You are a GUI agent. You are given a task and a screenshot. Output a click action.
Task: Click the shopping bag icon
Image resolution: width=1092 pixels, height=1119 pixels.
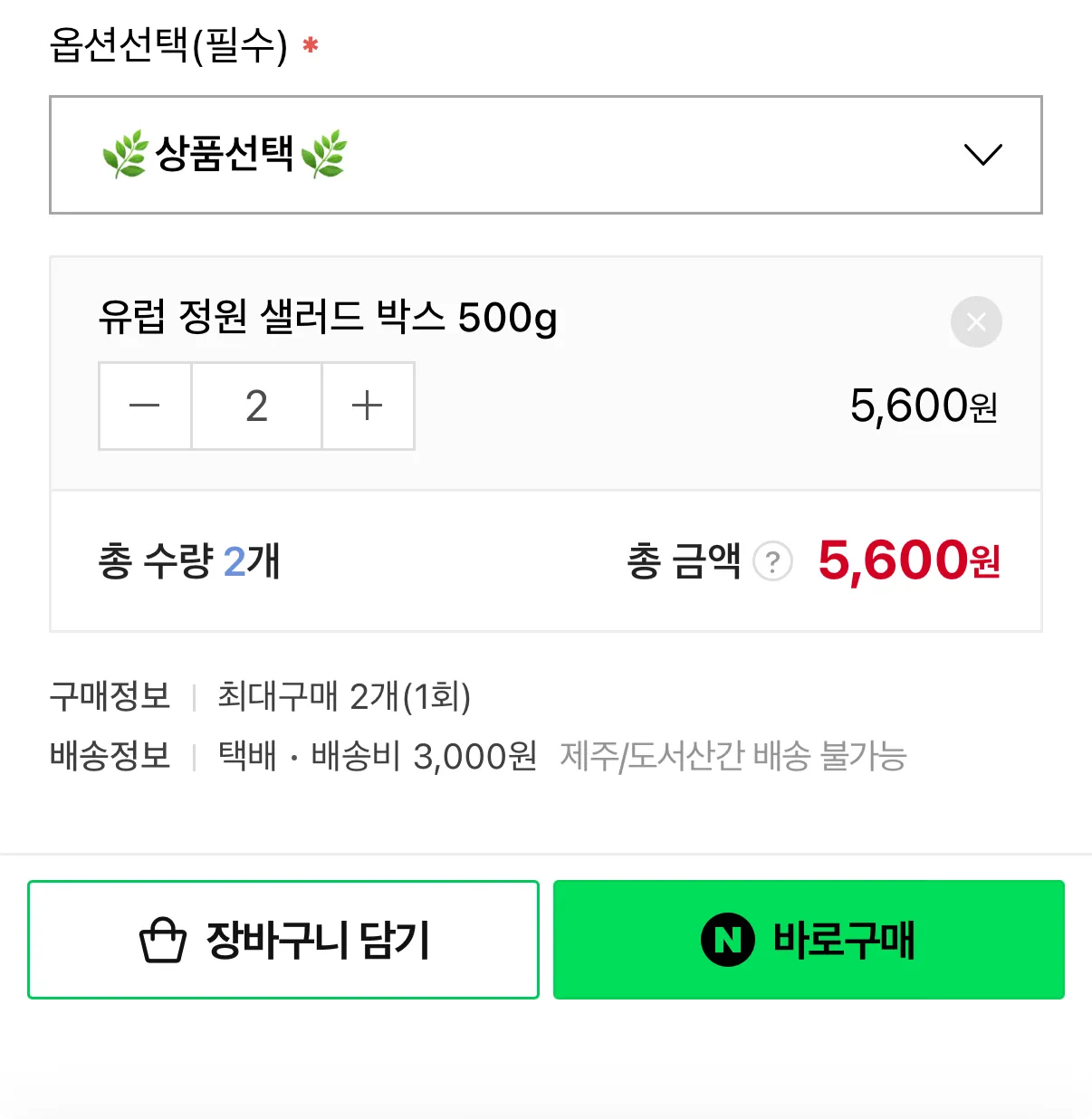click(x=163, y=941)
